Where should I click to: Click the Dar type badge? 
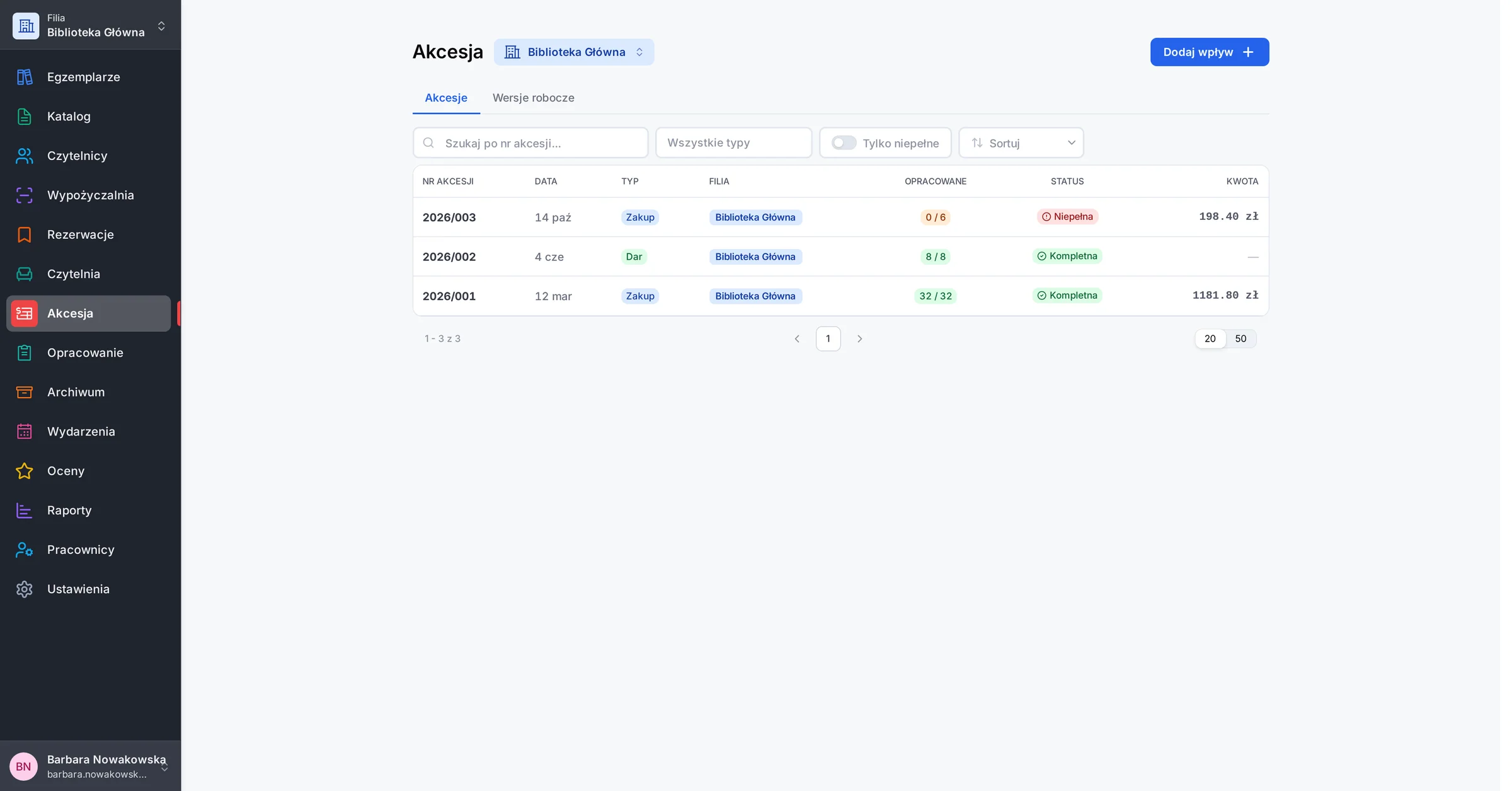[x=634, y=257]
